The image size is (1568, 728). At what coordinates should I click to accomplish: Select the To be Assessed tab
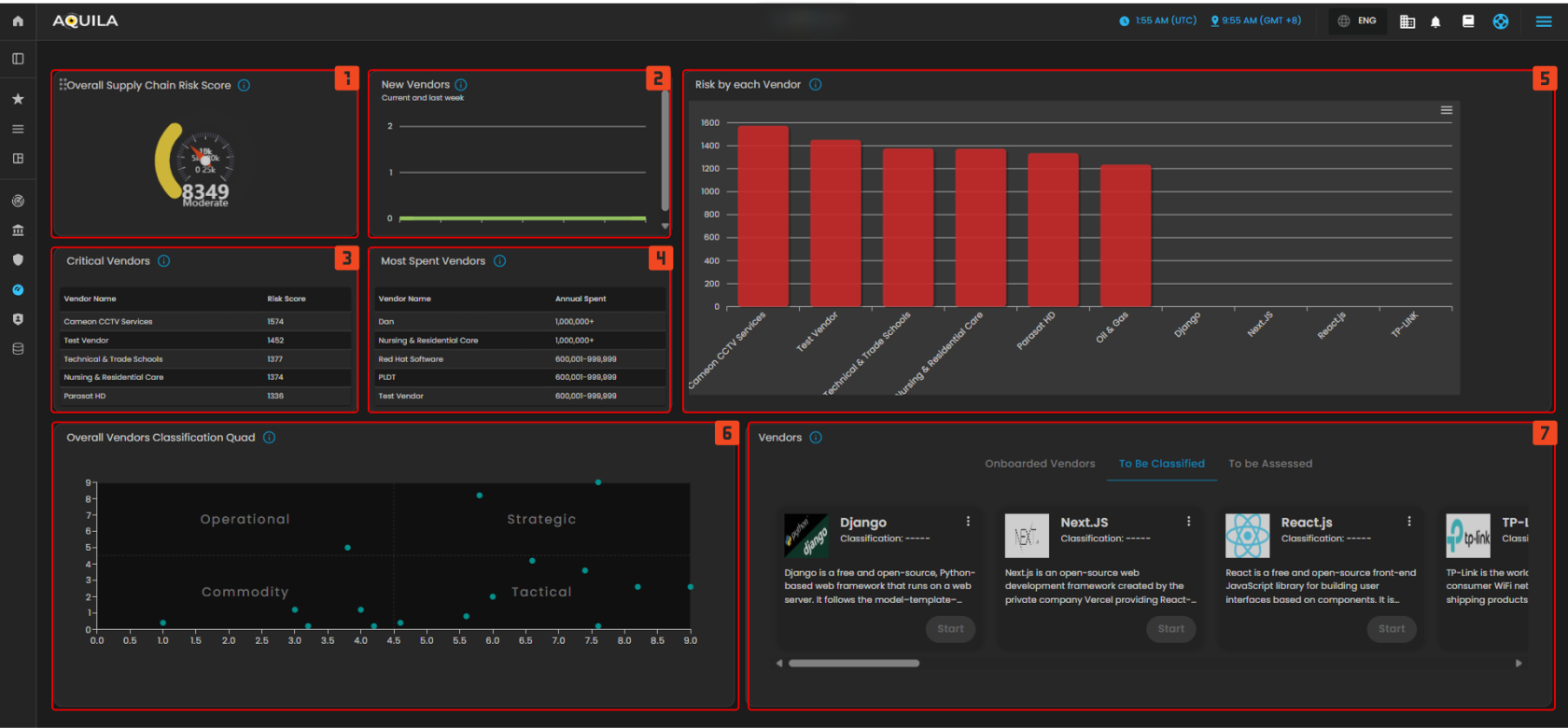point(1269,464)
